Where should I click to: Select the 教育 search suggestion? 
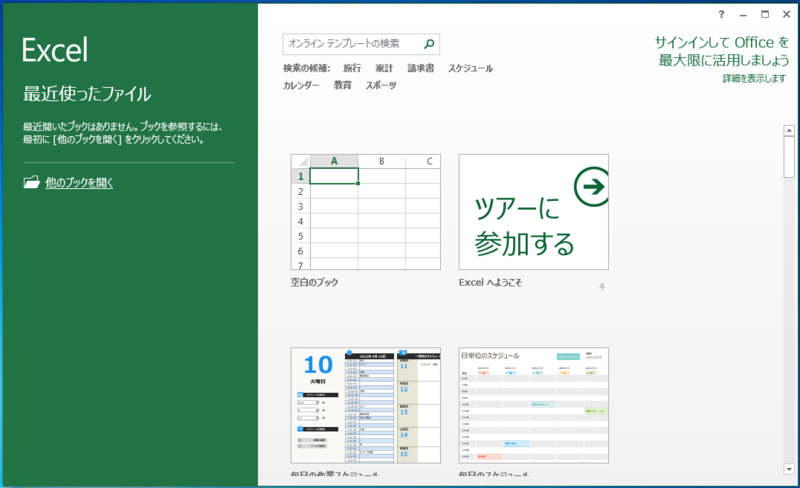tap(342, 85)
